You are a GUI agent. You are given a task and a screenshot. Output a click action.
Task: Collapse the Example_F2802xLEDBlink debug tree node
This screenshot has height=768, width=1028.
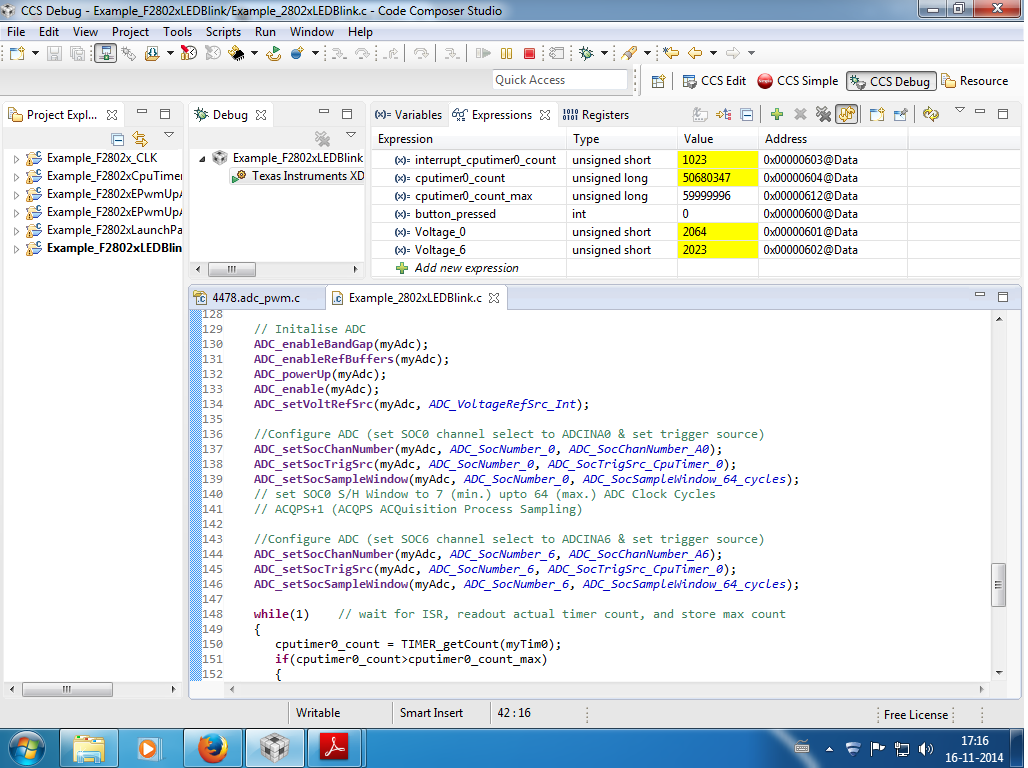click(201, 158)
